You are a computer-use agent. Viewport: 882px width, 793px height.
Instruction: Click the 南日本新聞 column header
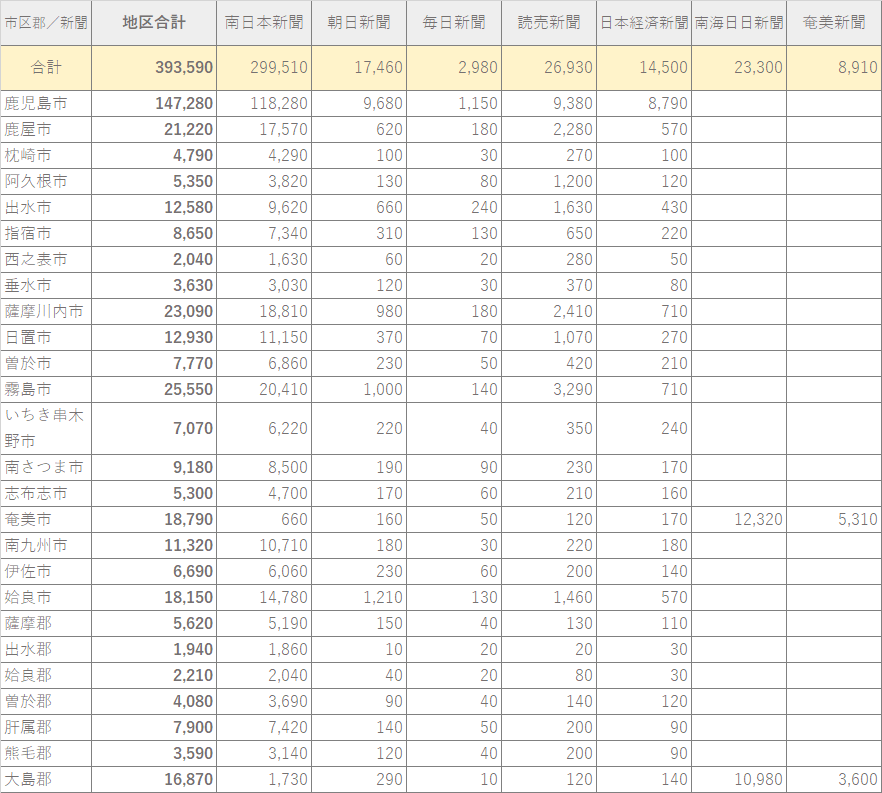264,22
